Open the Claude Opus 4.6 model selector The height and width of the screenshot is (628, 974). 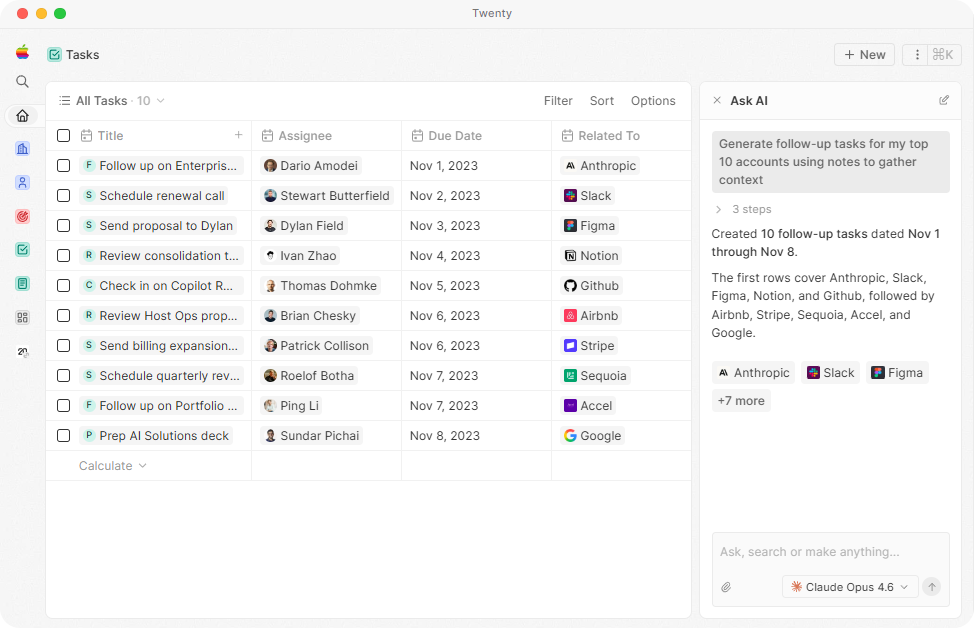click(850, 587)
